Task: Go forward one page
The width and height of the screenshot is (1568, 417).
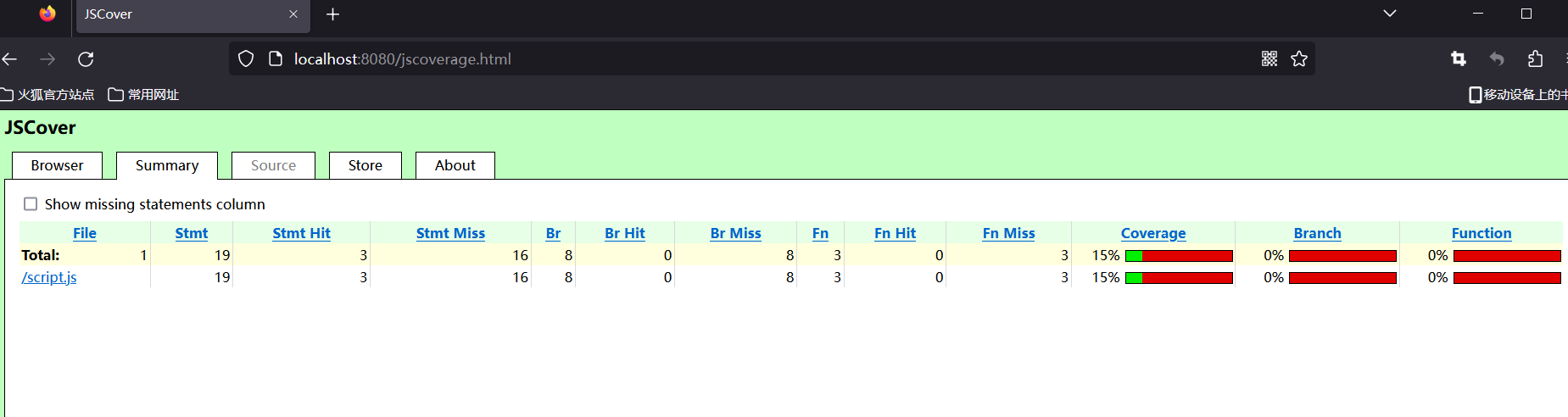Action: tap(47, 59)
